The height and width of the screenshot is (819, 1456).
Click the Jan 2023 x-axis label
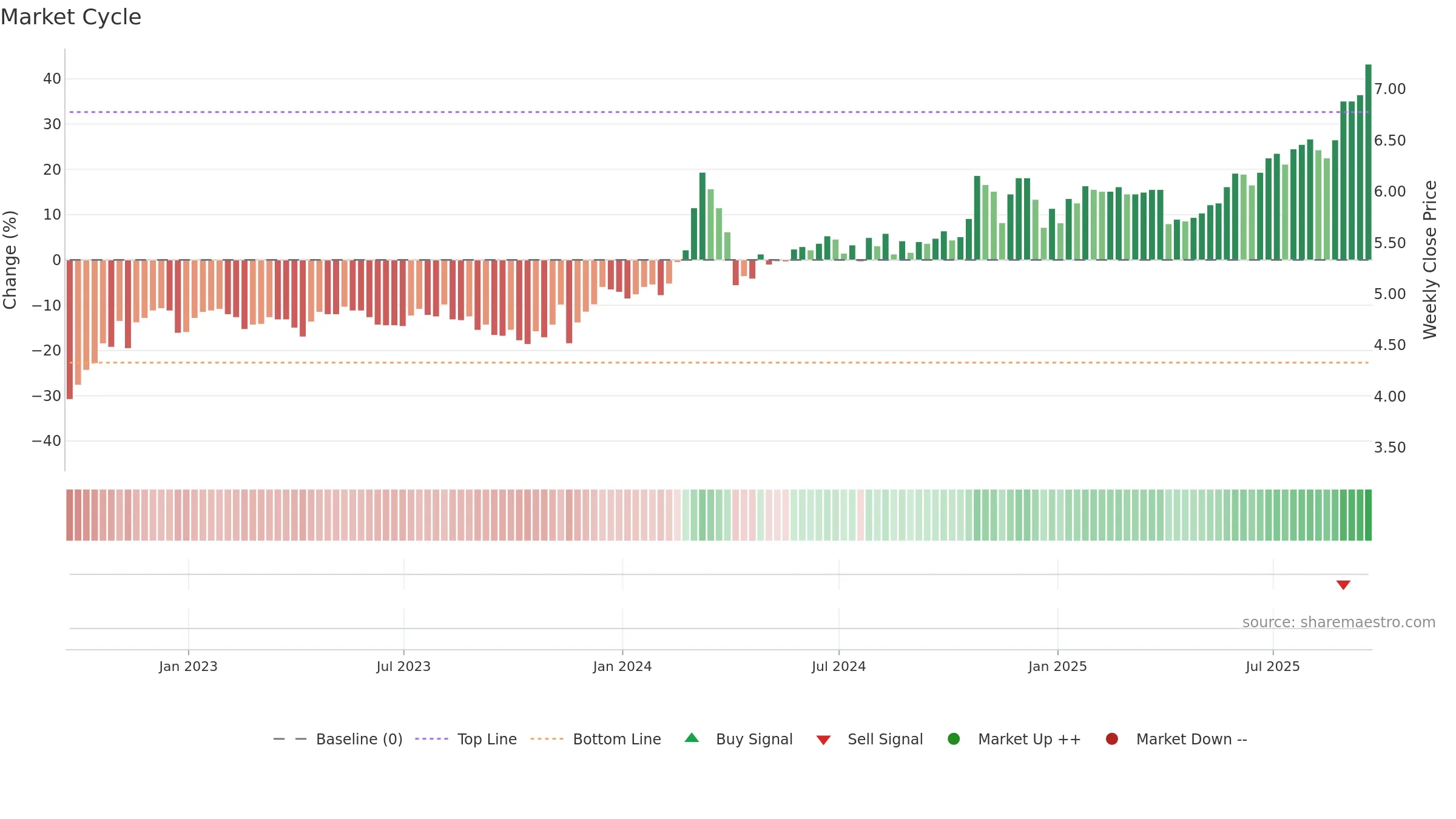point(188,667)
